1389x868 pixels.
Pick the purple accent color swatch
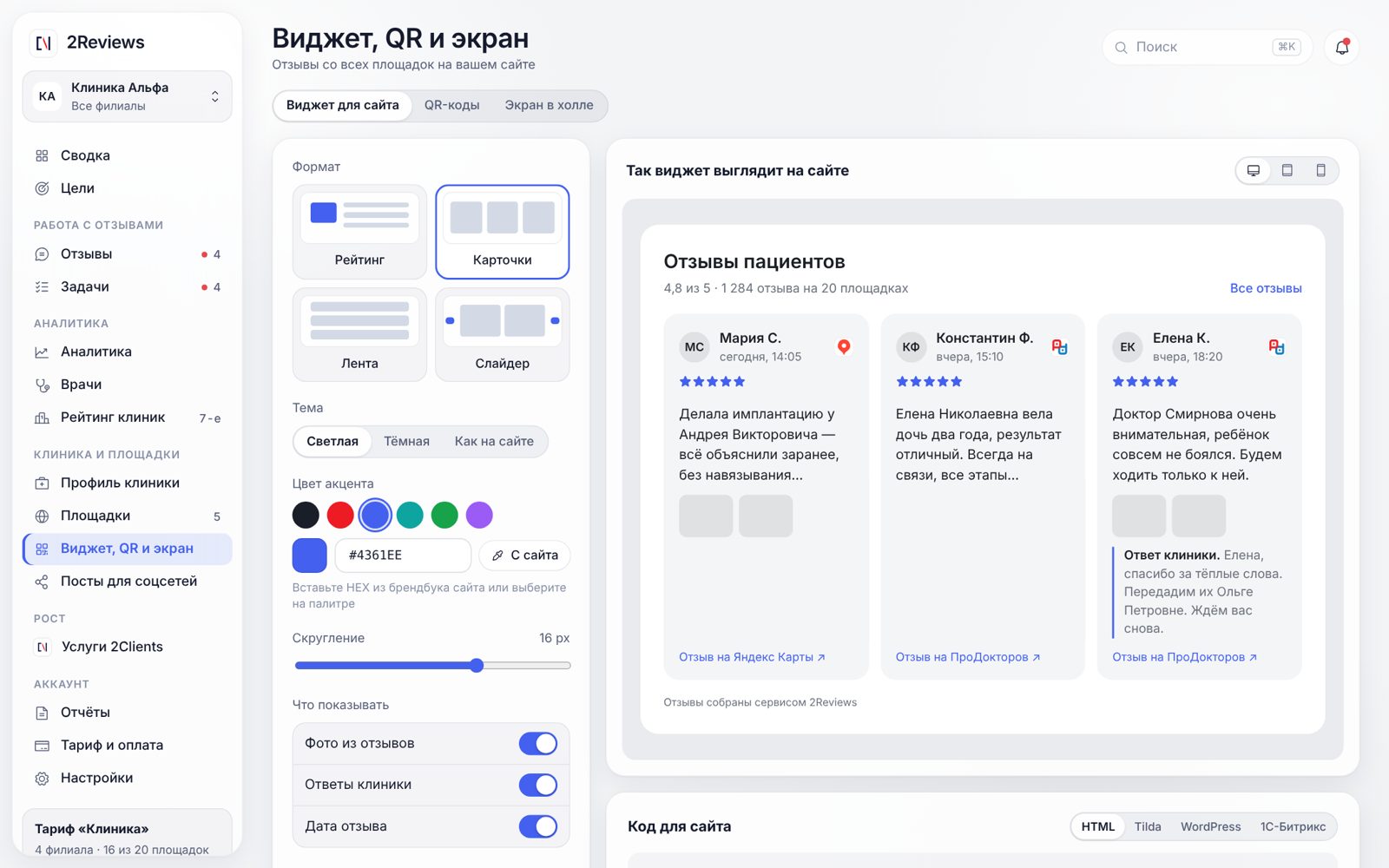479,515
